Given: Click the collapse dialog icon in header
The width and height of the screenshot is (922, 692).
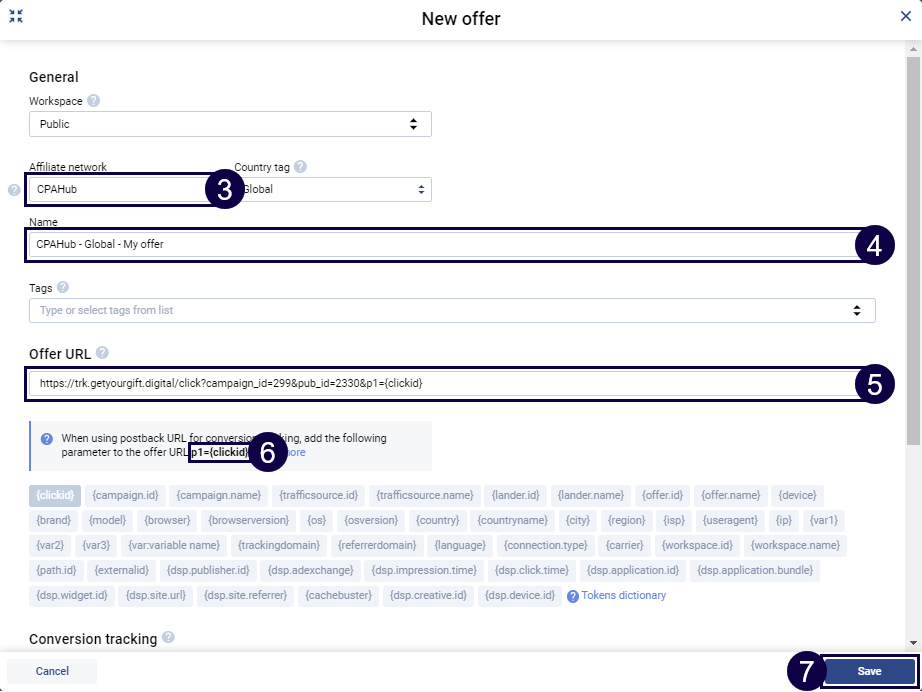Looking at the screenshot, I should click(16, 17).
